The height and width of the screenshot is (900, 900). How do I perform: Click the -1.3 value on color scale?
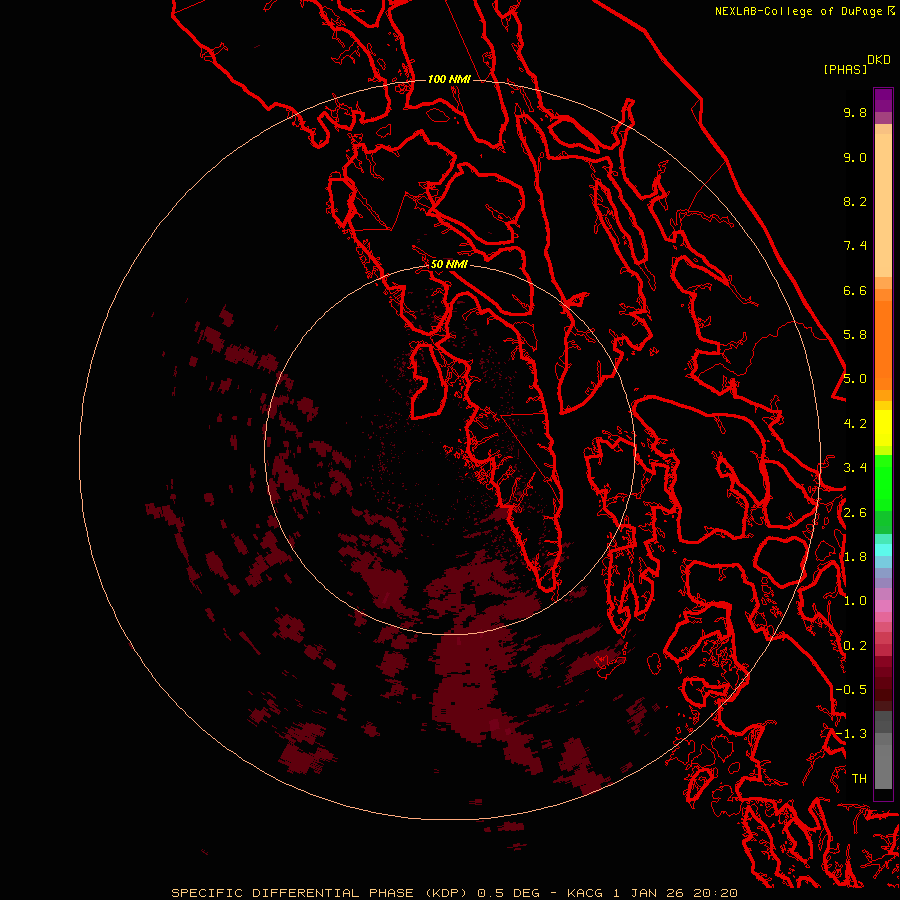pyautogui.click(x=851, y=734)
